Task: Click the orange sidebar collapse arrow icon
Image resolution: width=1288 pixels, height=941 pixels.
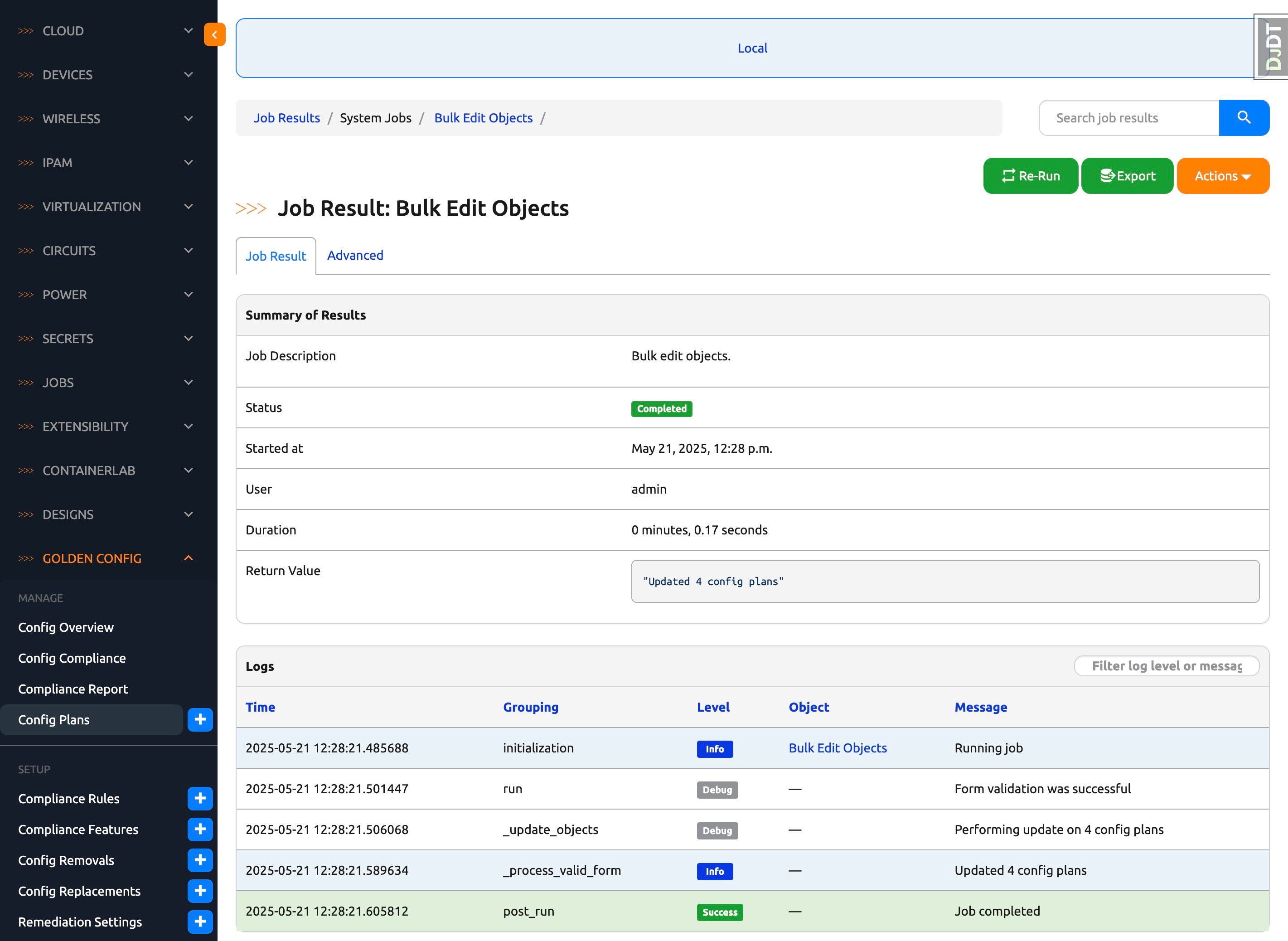Action: click(214, 35)
